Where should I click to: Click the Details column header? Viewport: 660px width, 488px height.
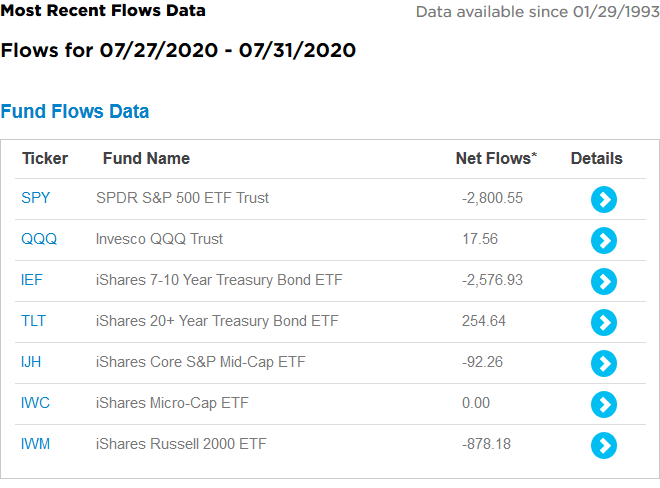pyautogui.click(x=596, y=158)
